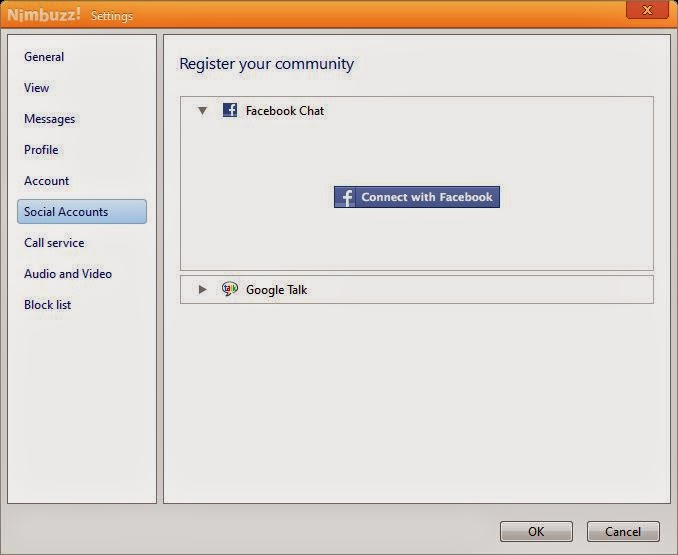Click the Nimbuzz! logo in title bar

coord(44,15)
